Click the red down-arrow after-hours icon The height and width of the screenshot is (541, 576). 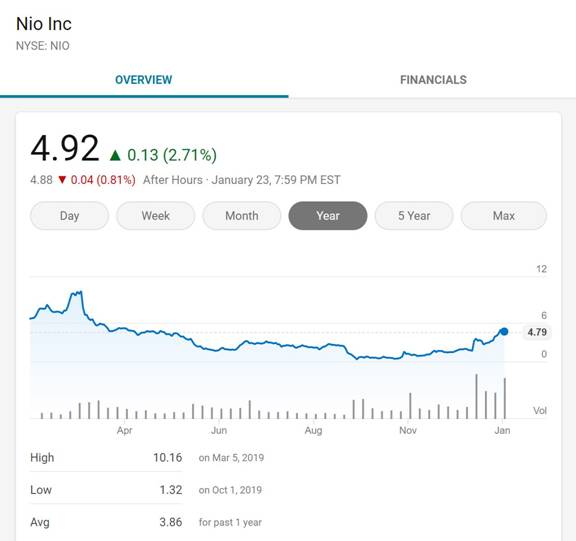coord(62,180)
